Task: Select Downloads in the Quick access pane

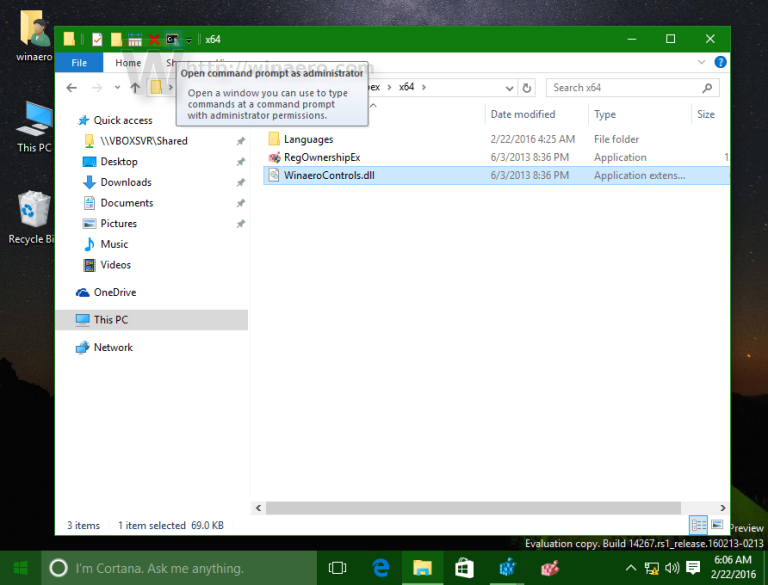Action: click(x=125, y=182)
